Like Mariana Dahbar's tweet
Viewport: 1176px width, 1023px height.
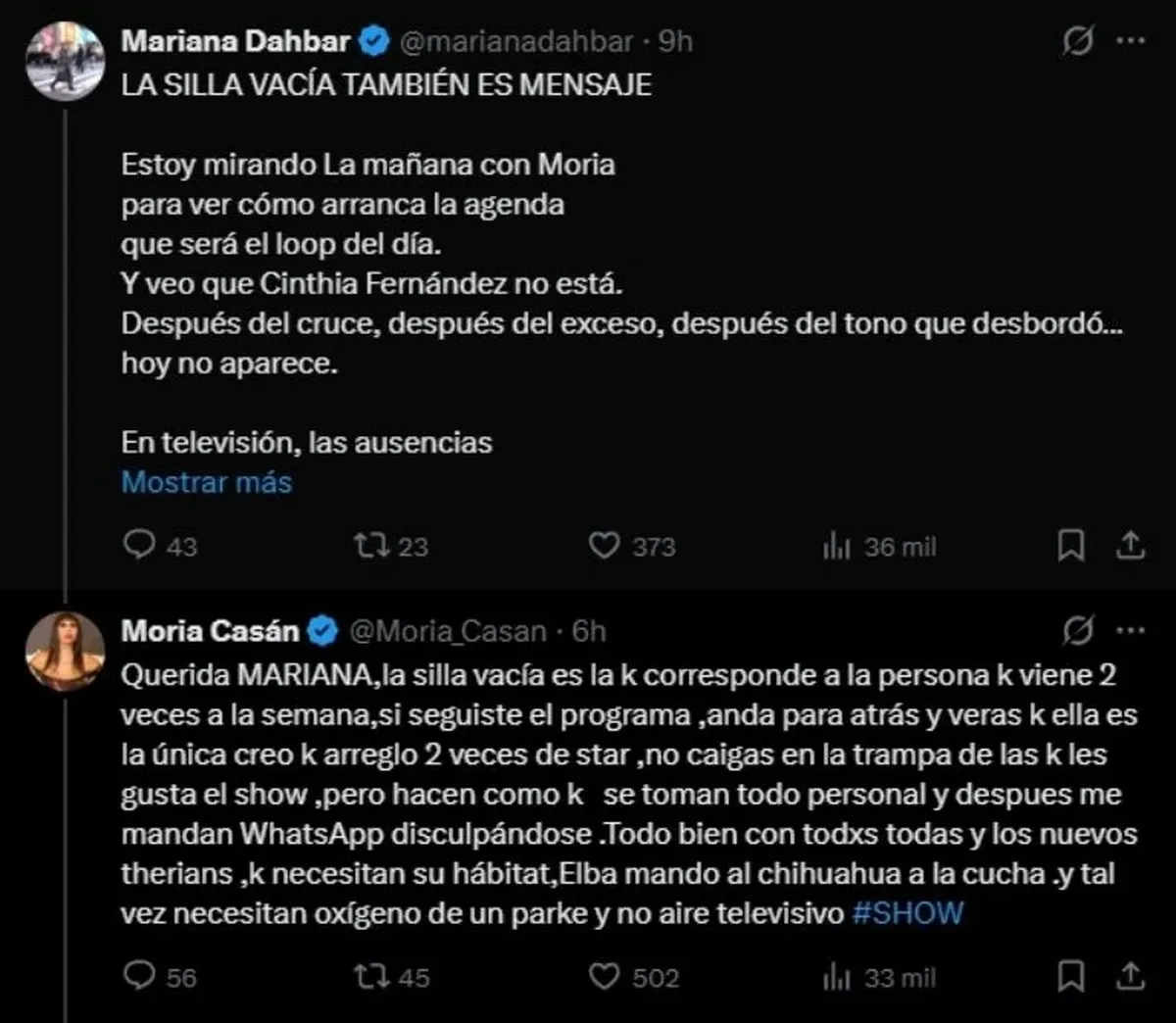coord(604,545)
